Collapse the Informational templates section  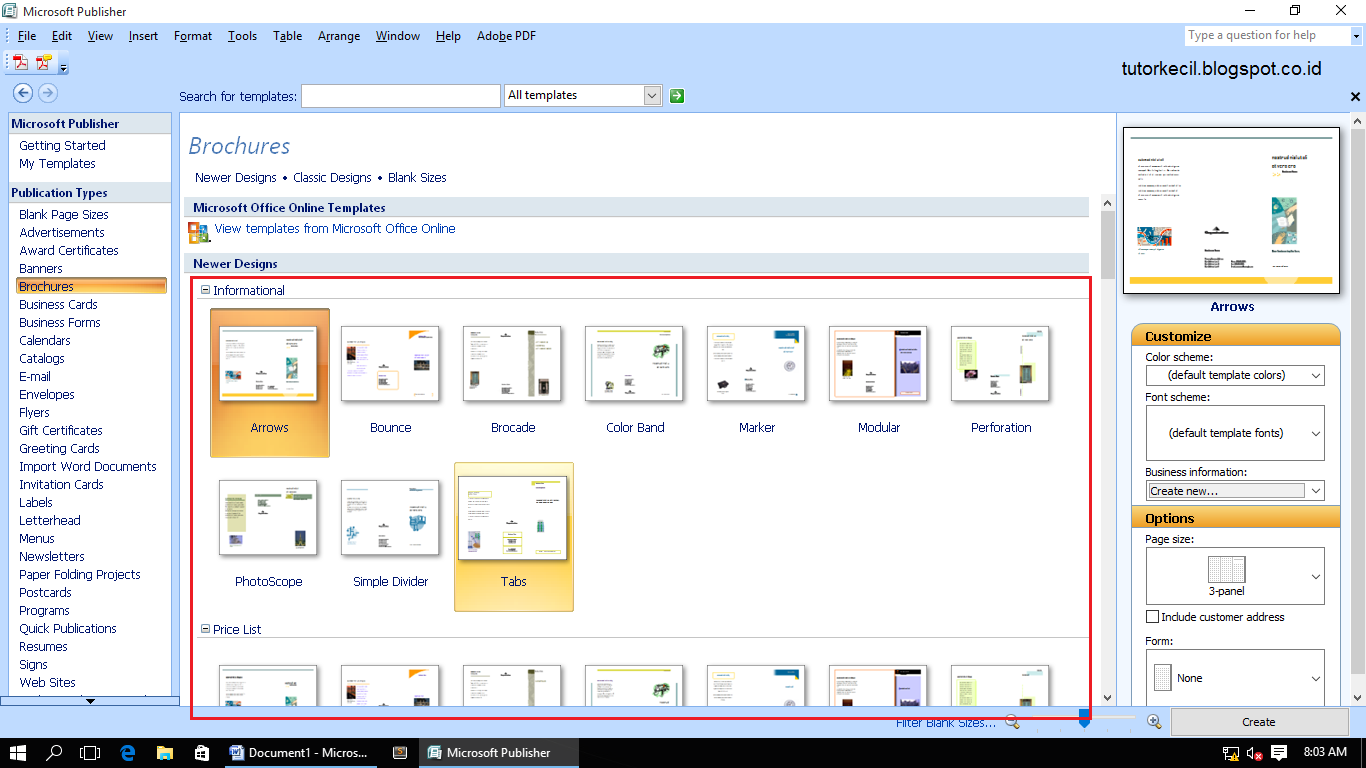coord(204,290)
